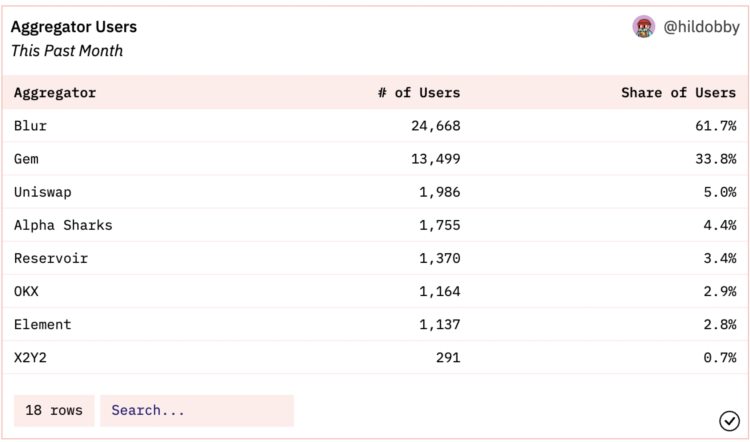
Task: Click the hildobby avatar icon
Action: pos(644,27)
